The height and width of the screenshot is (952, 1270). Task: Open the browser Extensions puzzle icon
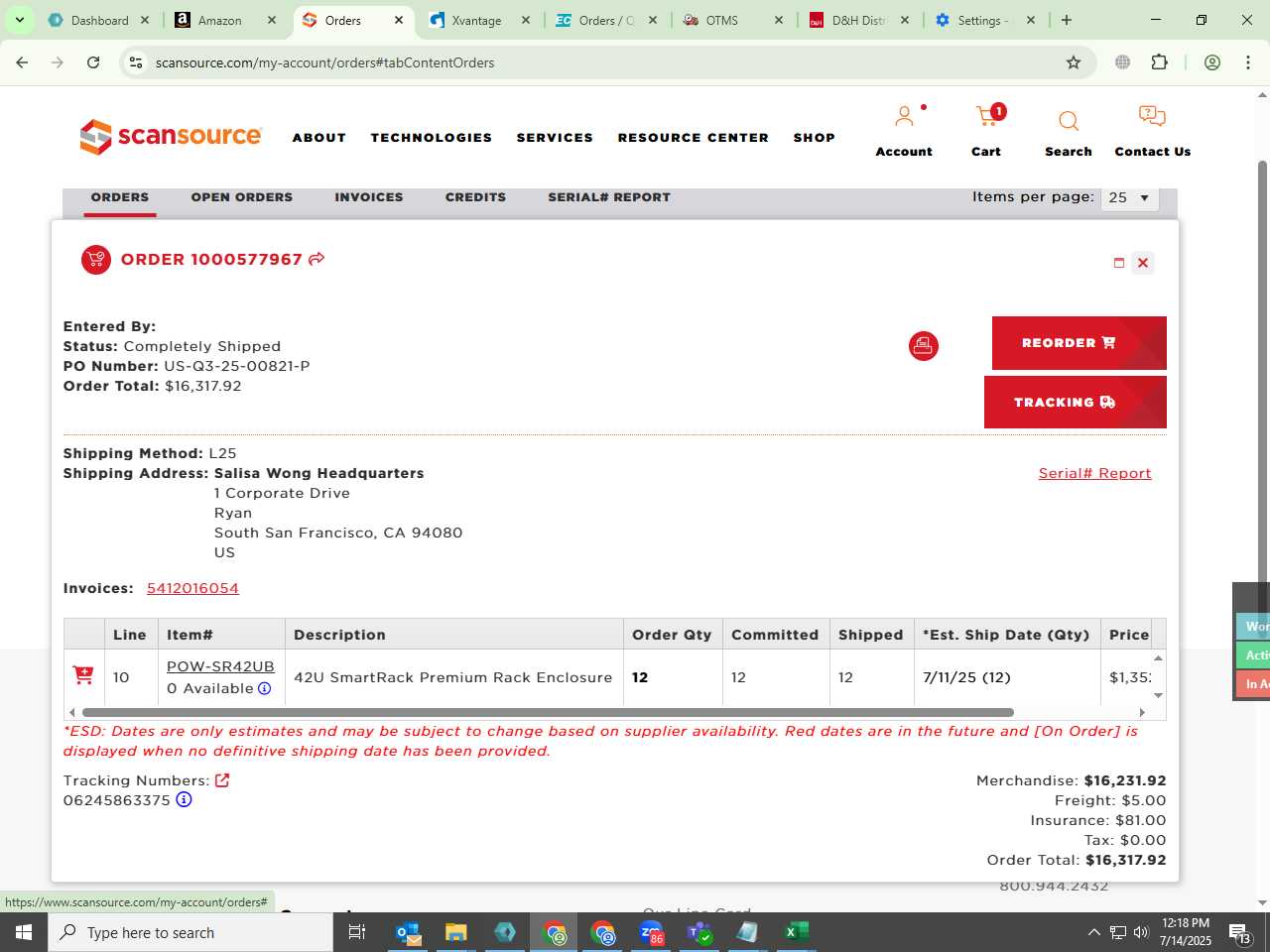(x=1159, y=62)
